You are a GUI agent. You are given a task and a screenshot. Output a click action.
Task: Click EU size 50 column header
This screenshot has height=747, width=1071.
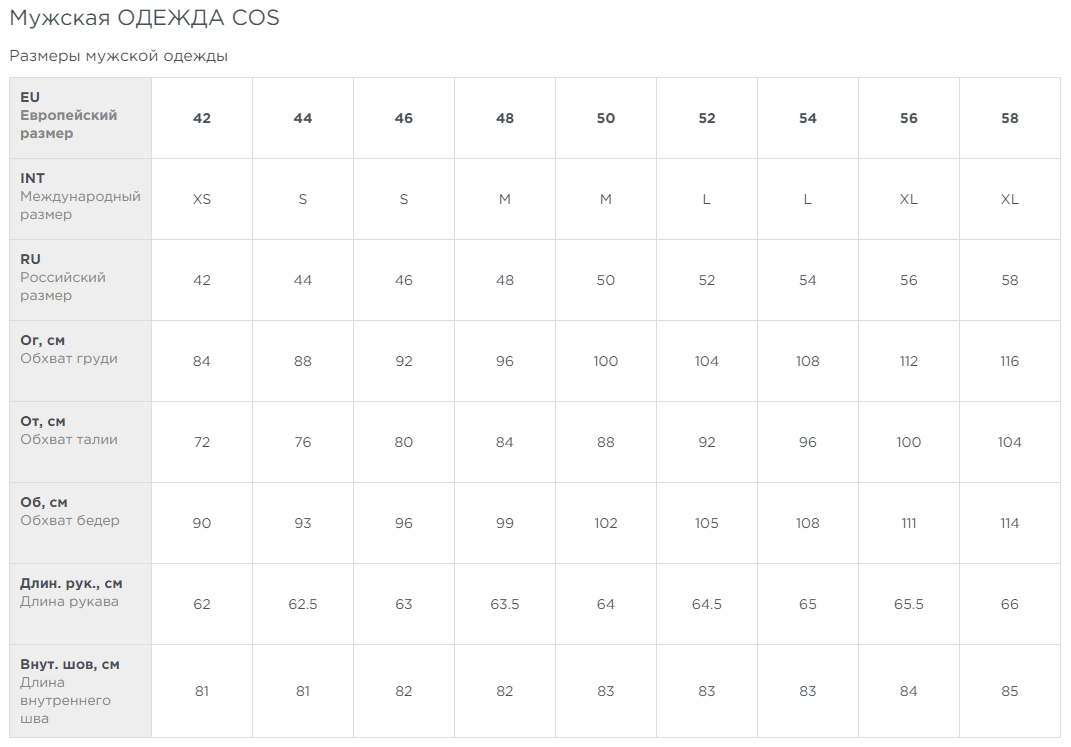coord(606,118)
